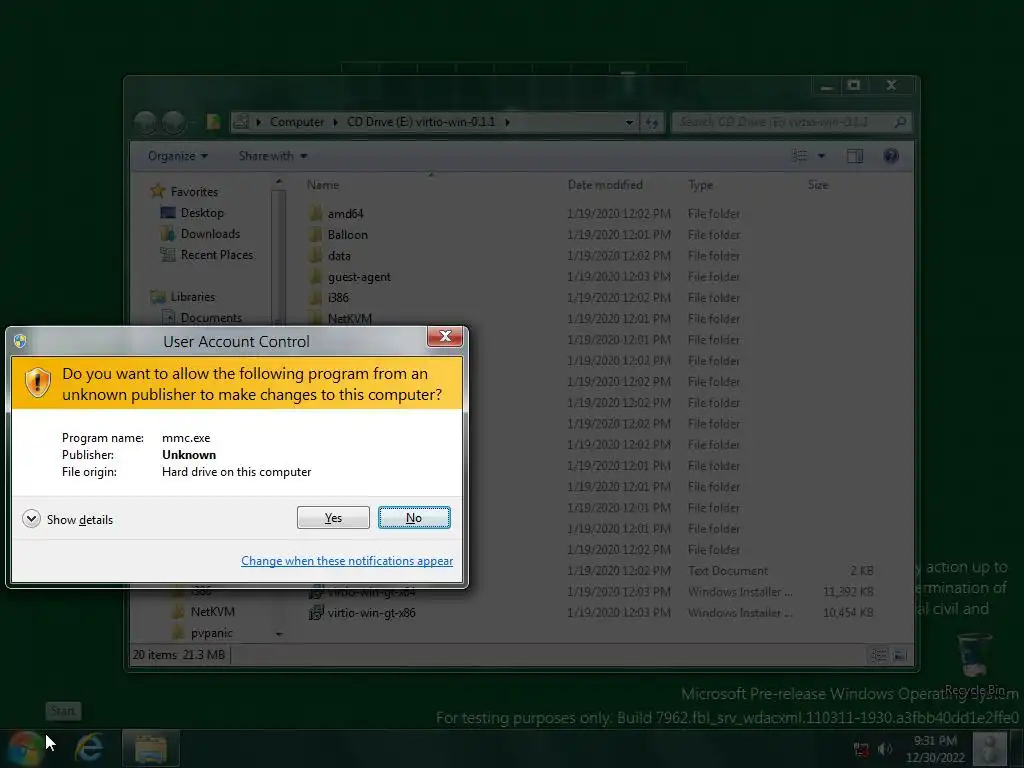Click the refresh button beside address bar
The width and height of the screenshot is (1024, 768).
652,122
